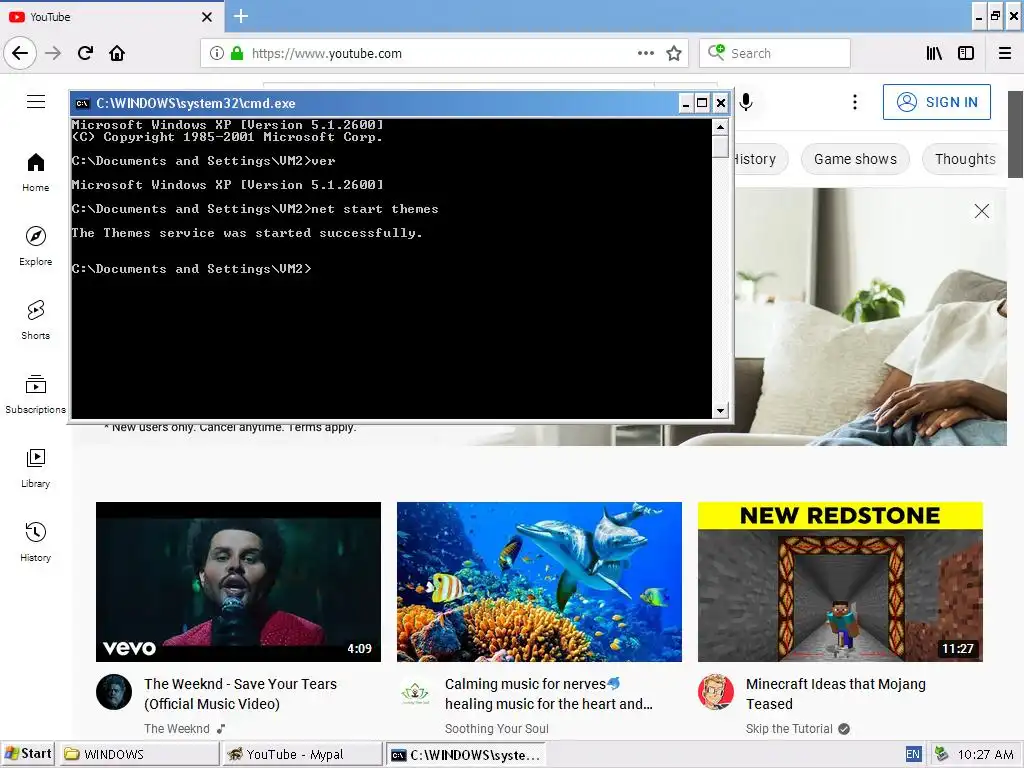Image resolution: width=1024 pixels, height=768 pixels.
Task: Show site information icon in address bar
Action: 217,53
